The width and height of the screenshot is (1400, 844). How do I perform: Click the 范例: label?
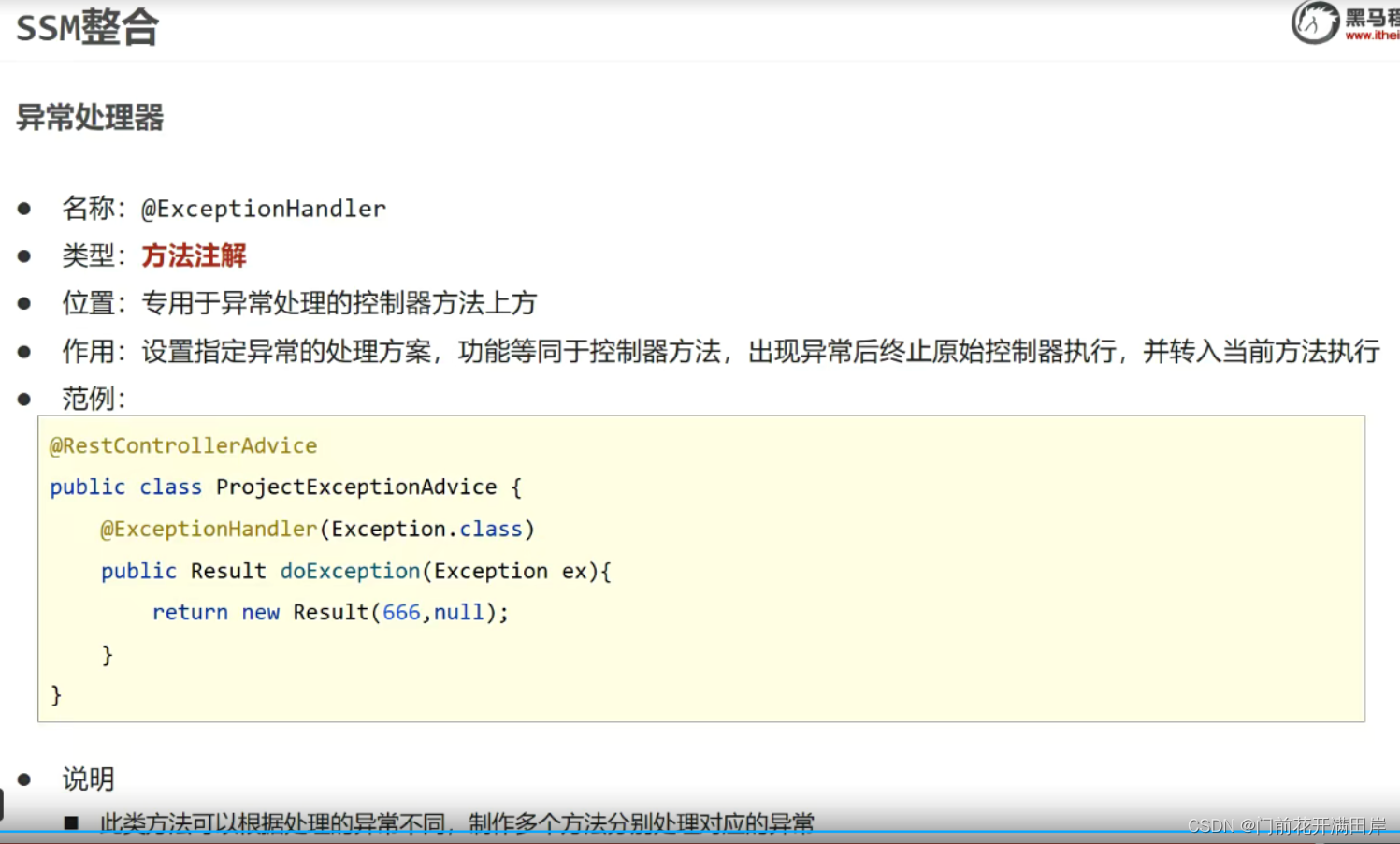(x=94, y=399)
